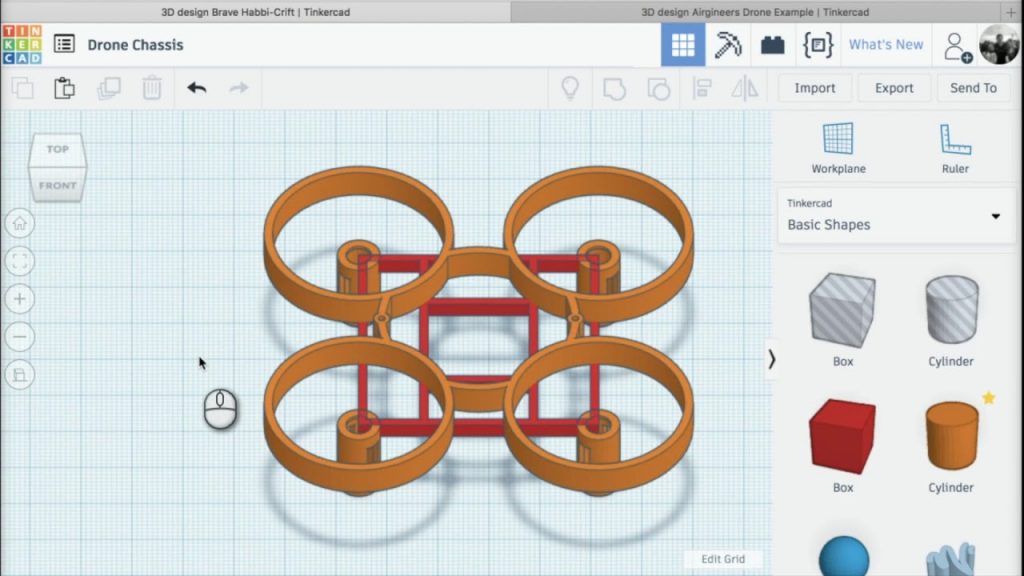The height and width of the screenshot is (576, 1024).
Task: Click the Home view button
Action: (20, 223)
